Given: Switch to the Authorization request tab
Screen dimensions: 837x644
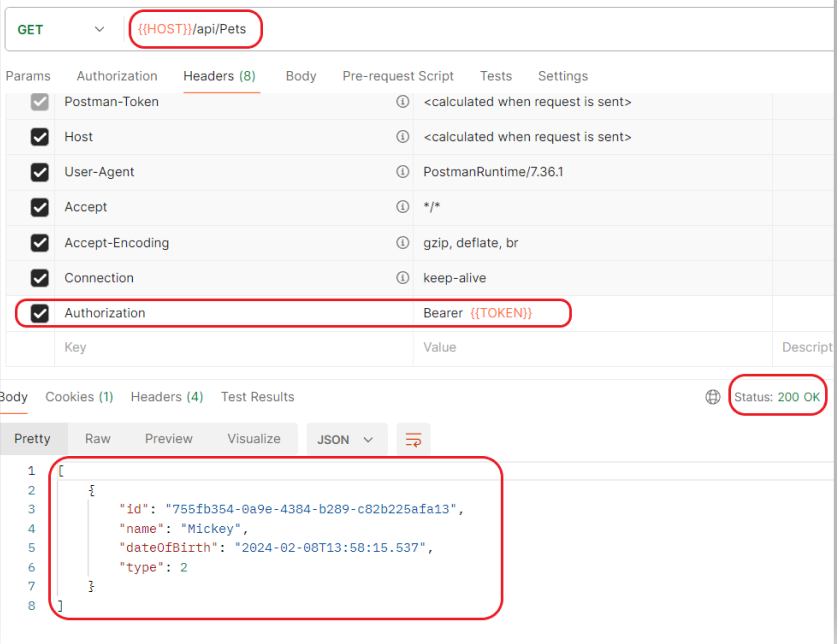Looking at the screenshot, I should click(x=117, y=76).
